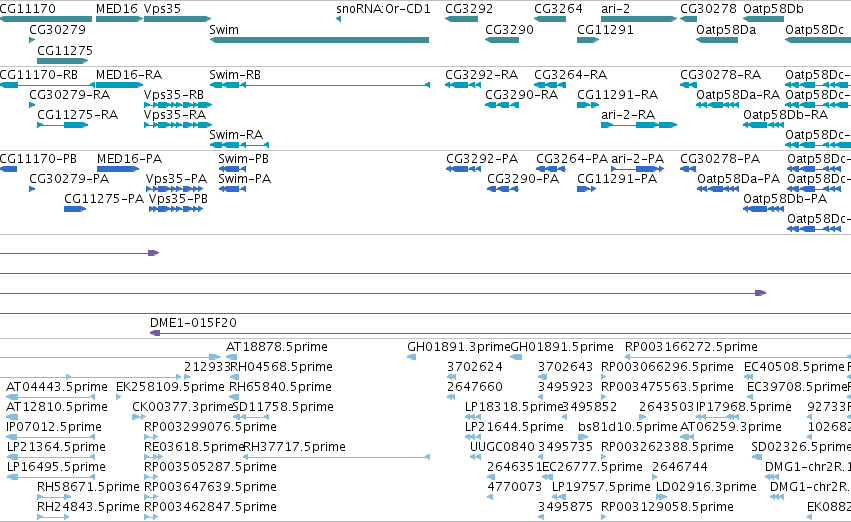The width and height of the screenshot is (851, 522).
Task: Select EST RP003462847.5prime
Action: [210, 507]
